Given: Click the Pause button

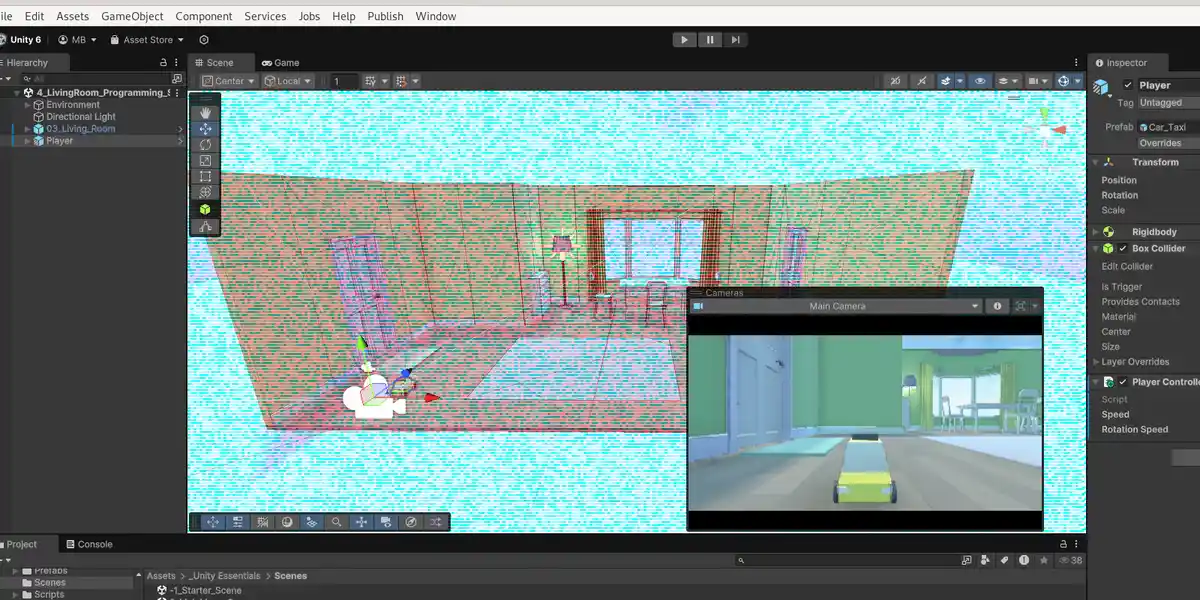Looking at the screenshot, I should click(x=710, y=40).
